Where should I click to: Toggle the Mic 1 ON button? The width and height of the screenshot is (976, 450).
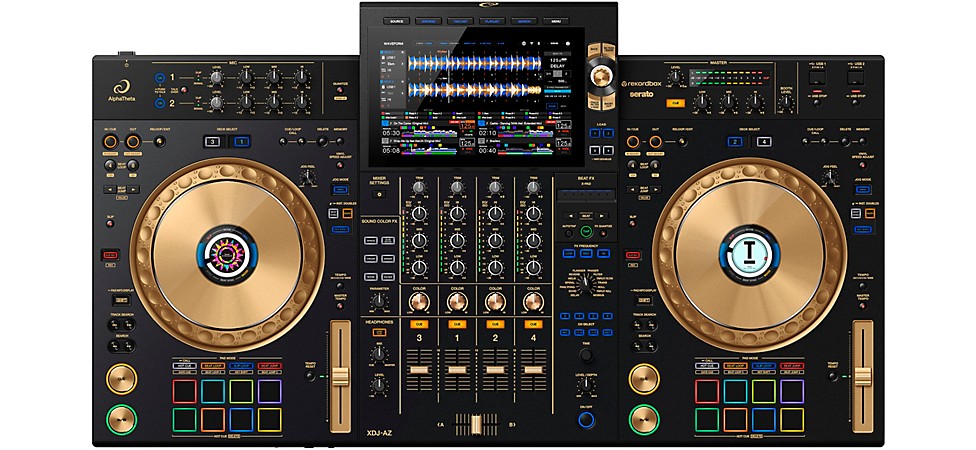[160, 78]
